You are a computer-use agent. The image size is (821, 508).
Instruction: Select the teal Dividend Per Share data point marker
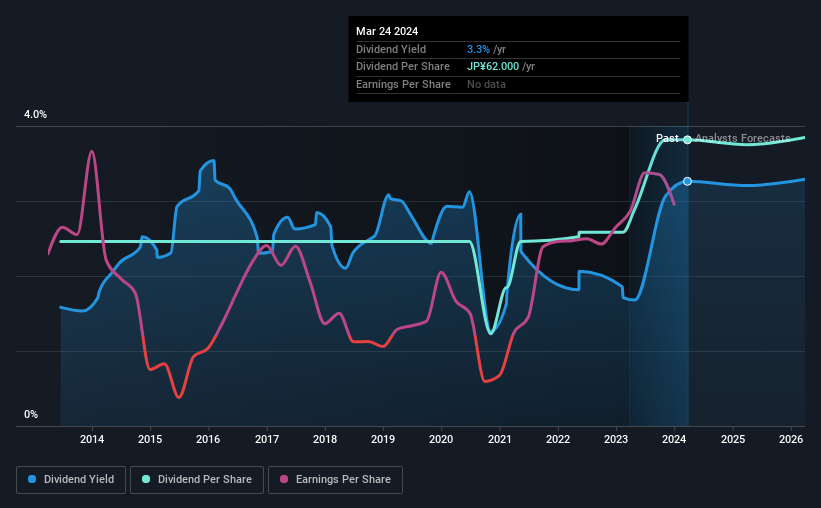[687, 140]
